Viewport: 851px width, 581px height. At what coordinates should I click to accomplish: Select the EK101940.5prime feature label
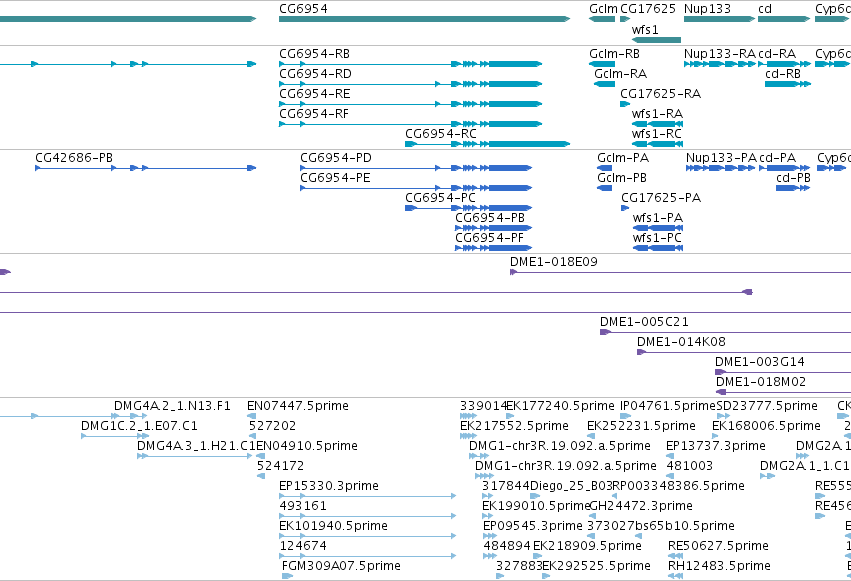click(333, 527)
